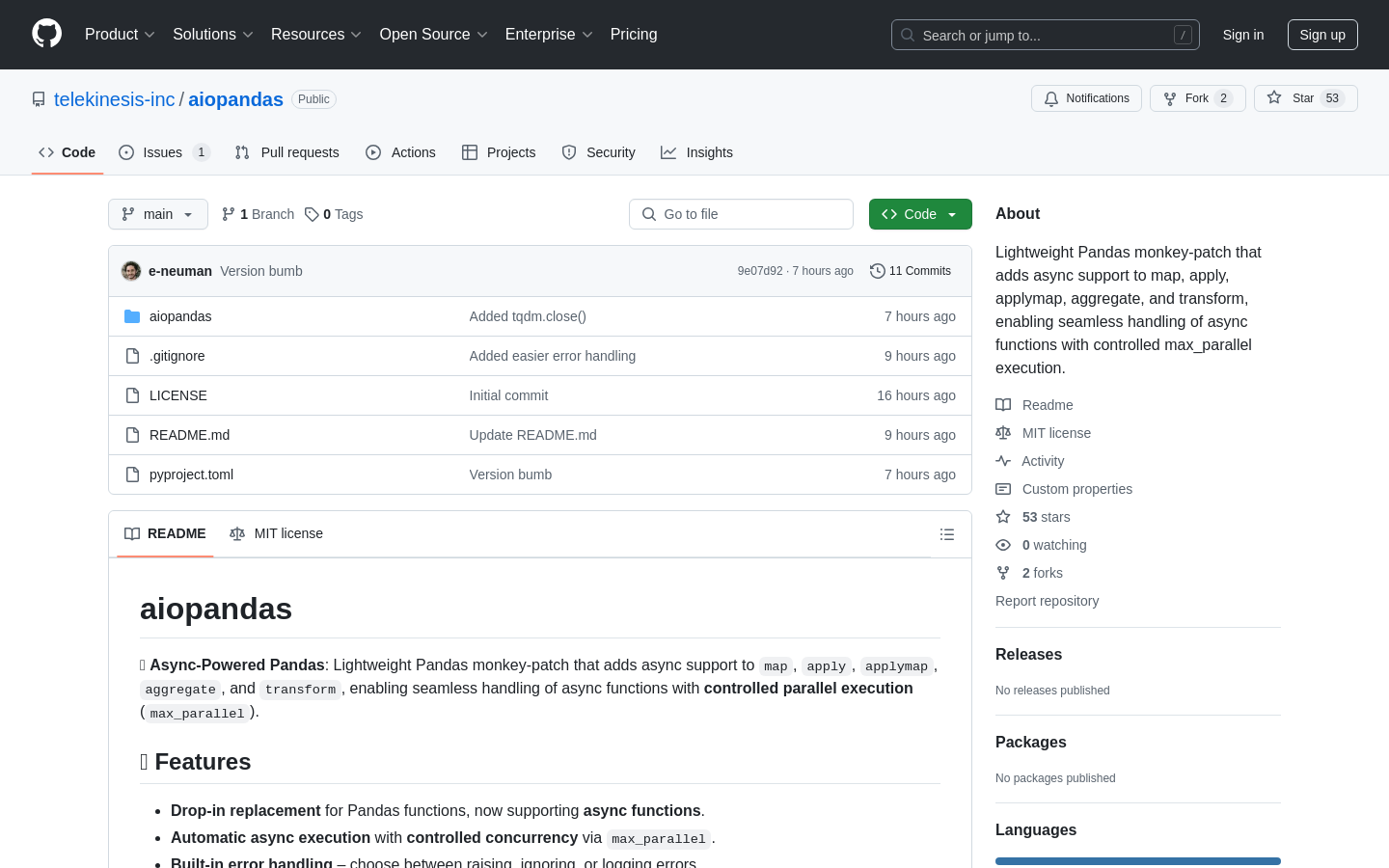The width and height of the screenshot is (1389, 868).
Task: Expand the main branch dropdown
Action: point(158,214)
